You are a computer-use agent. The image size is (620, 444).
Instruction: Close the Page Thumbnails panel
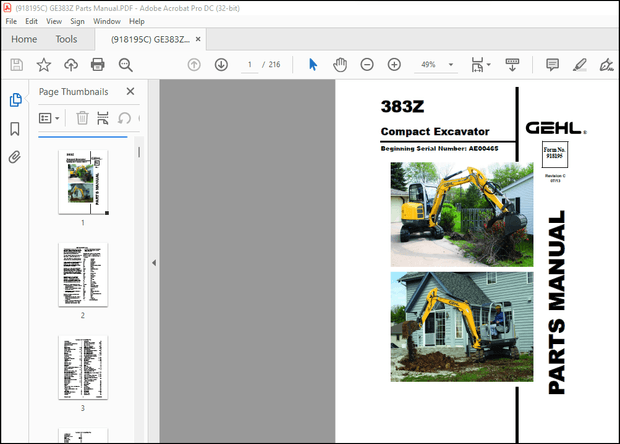coord(130,91)
